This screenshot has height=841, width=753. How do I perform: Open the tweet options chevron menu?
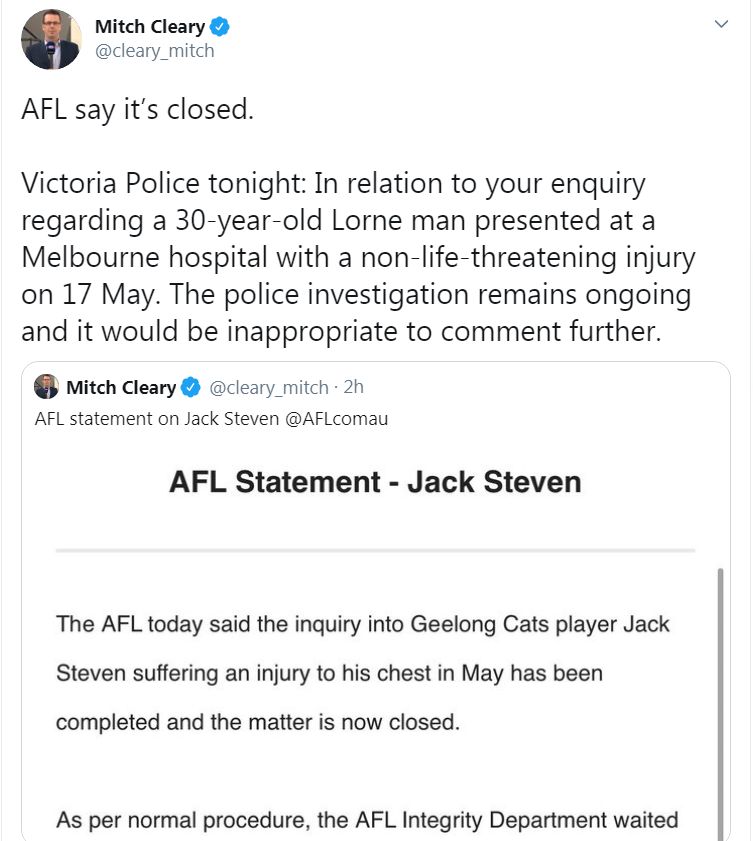click(721, 24)
